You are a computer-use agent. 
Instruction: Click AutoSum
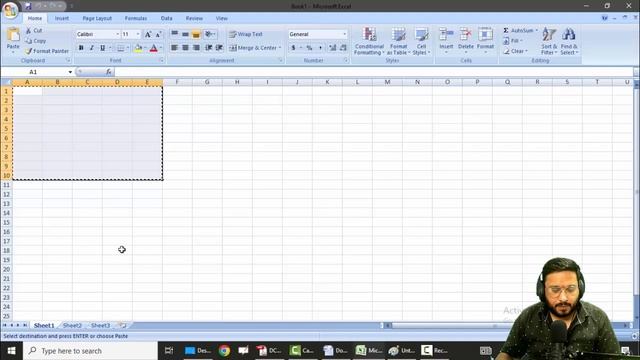519,31
